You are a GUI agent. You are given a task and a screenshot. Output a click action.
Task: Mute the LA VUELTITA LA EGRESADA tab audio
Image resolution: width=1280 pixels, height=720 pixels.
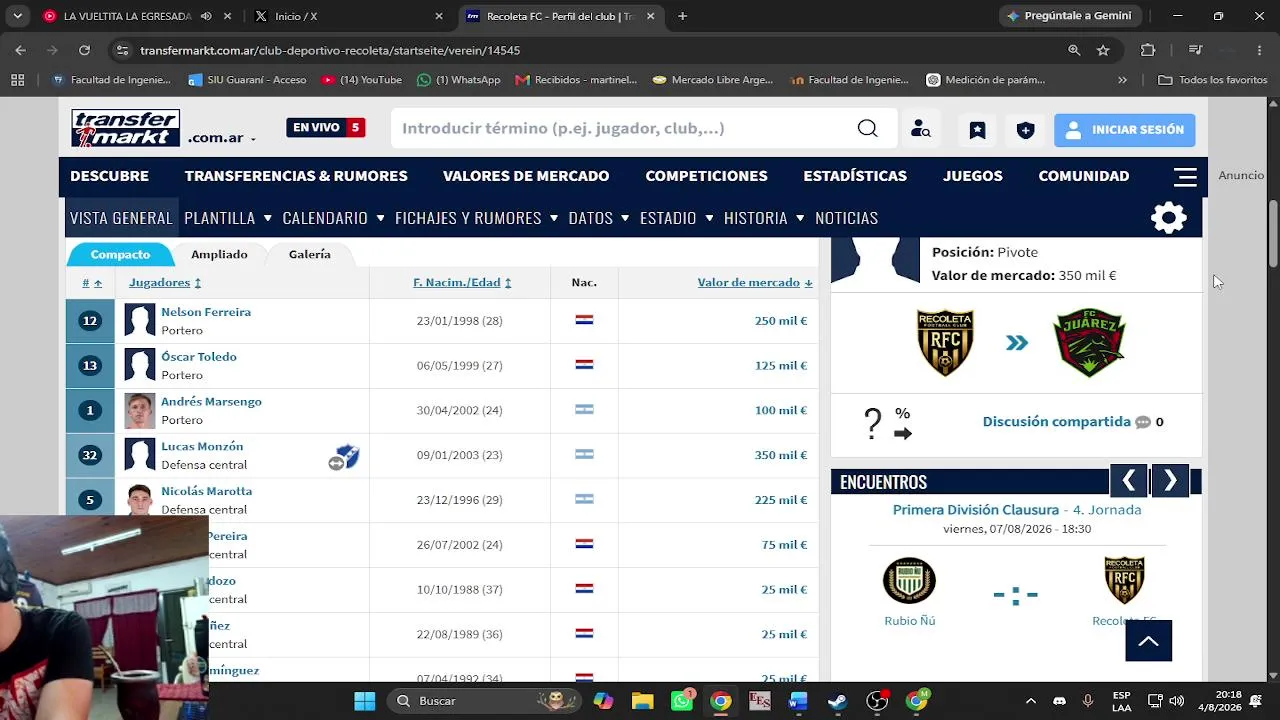point(206,17)
